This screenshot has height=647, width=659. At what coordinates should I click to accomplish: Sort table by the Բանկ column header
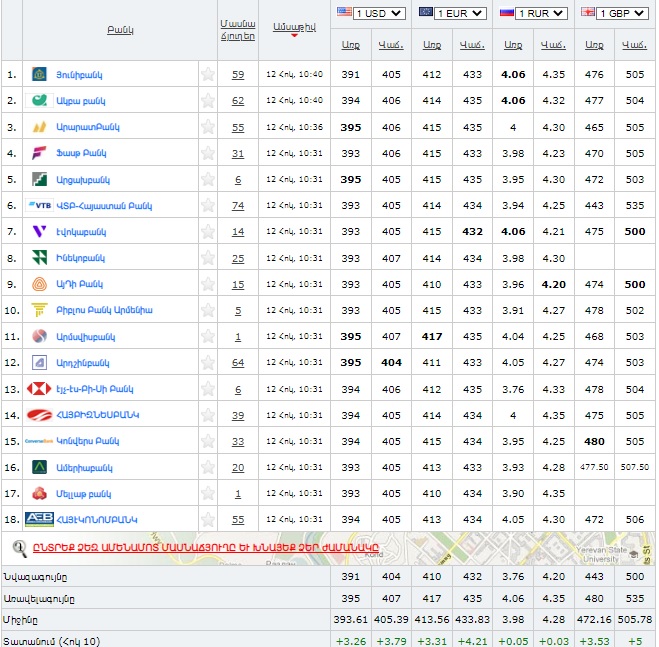pyautogui.click(x=120, y=30)
